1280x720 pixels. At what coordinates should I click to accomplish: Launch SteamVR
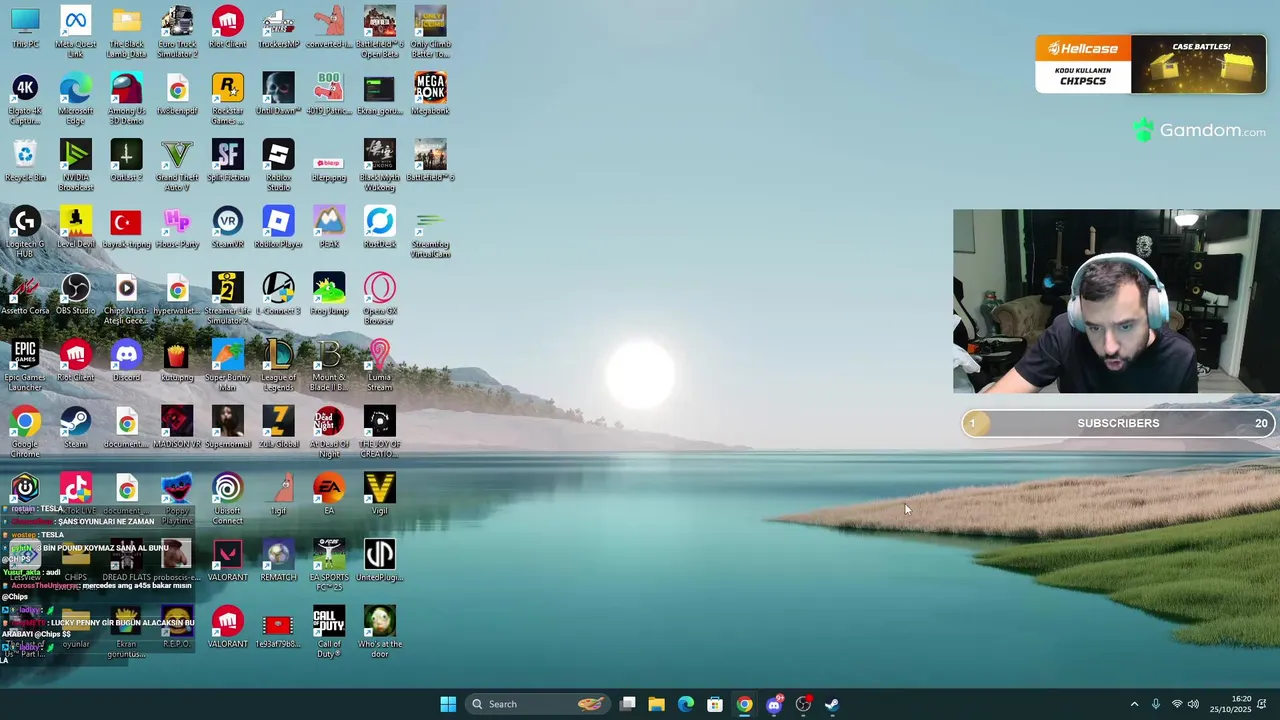(x=227, y=228)
